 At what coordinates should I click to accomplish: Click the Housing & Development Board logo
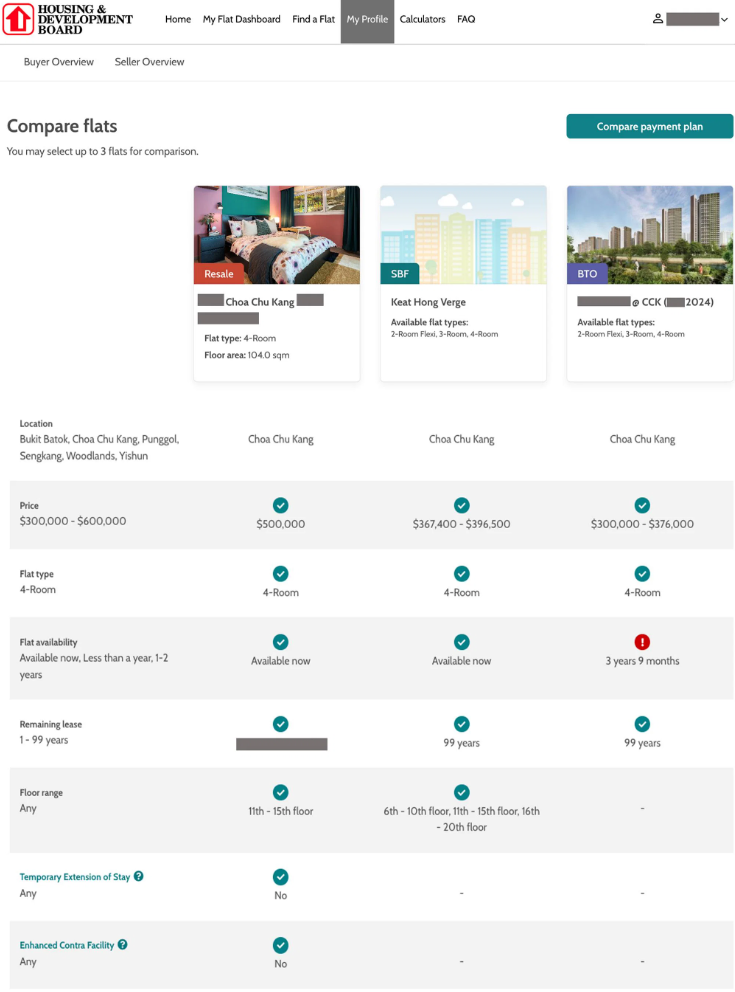68,19
